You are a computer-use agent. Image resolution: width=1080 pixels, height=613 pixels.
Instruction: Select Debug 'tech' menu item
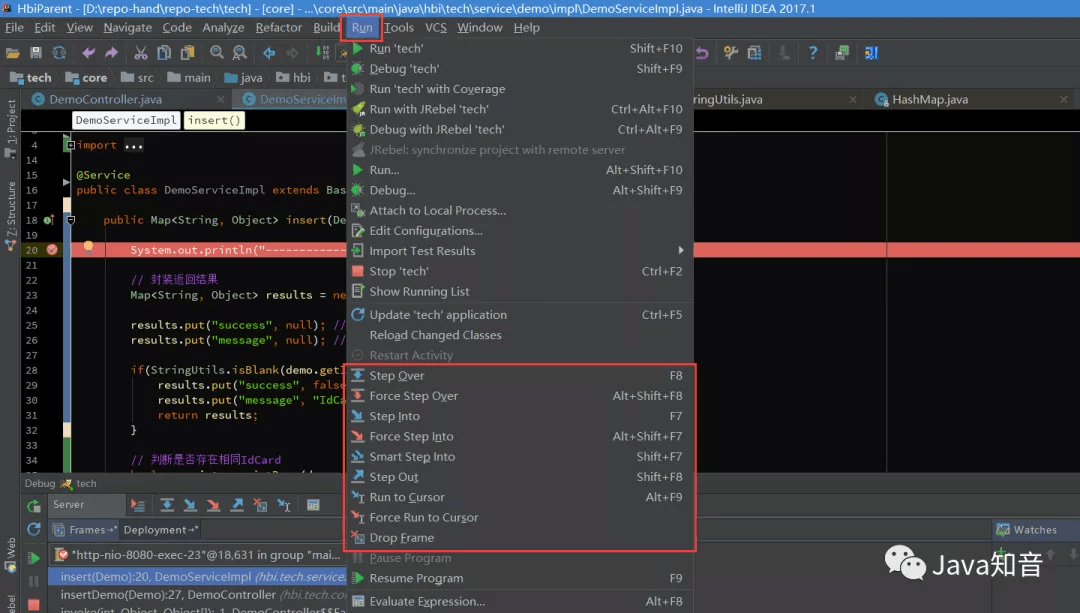(x=520, y=69)
